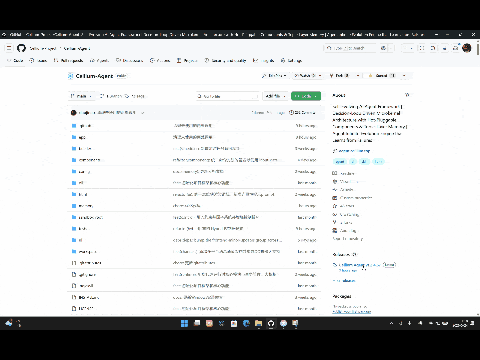Open File Explorer from the taskbar
Image resolution: width=480 pixels, height=360 pixels.
point(258,323)
